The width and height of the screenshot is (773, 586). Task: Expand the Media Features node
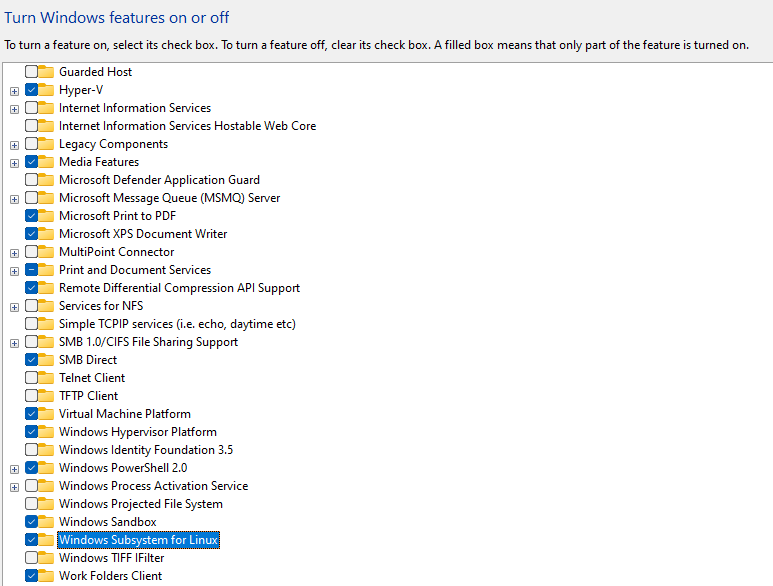(14, 163)
